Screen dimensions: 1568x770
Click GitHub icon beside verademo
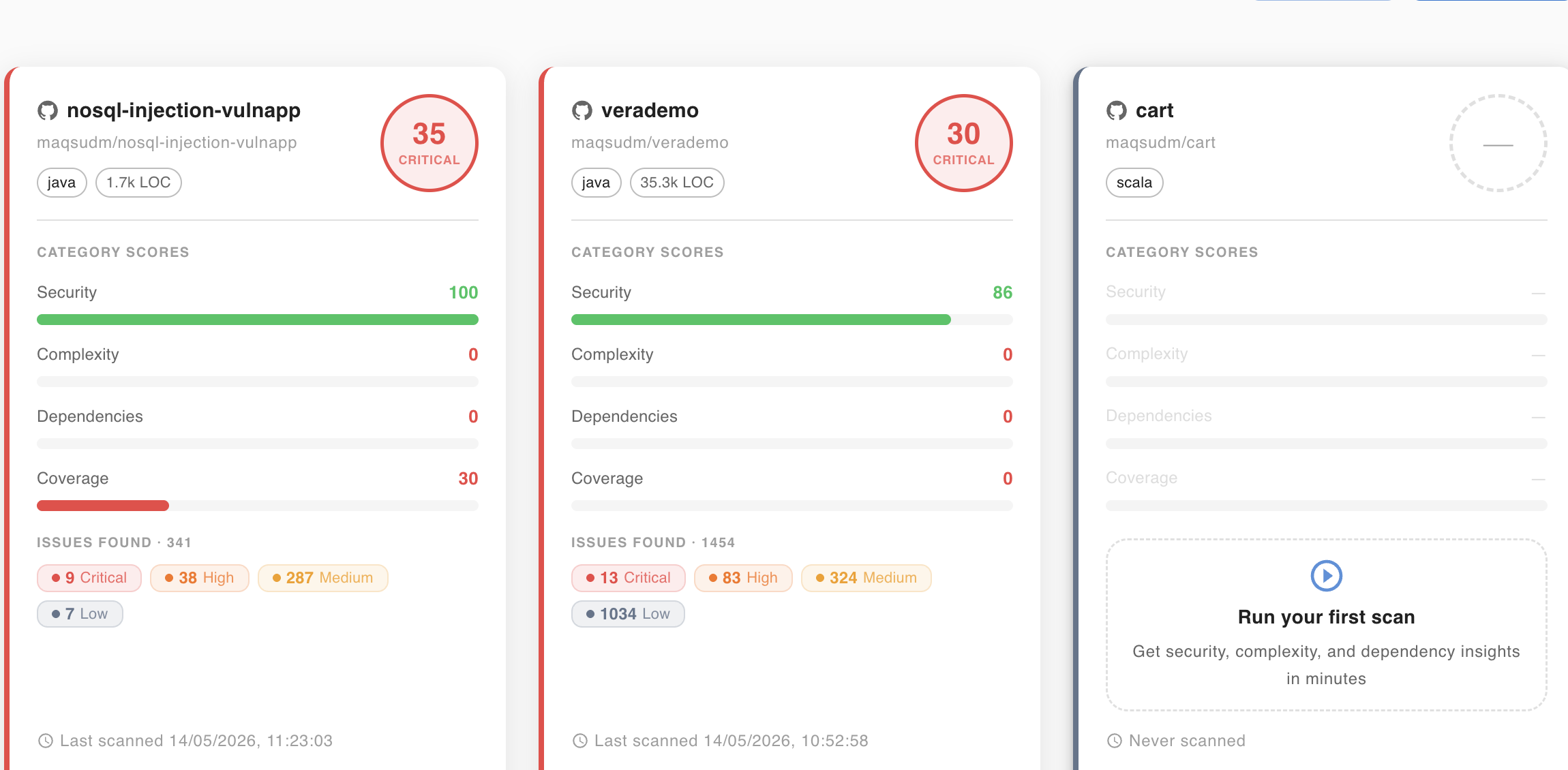click(582, 110)
